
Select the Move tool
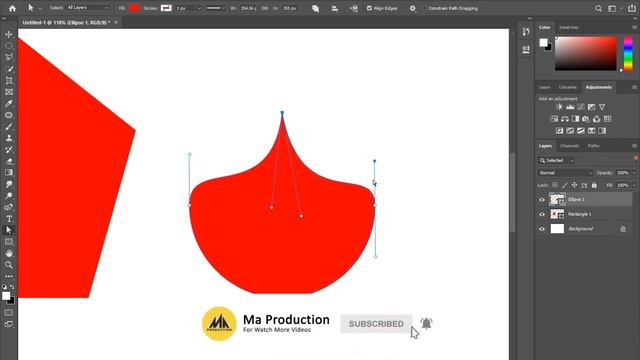pos(9,34)
